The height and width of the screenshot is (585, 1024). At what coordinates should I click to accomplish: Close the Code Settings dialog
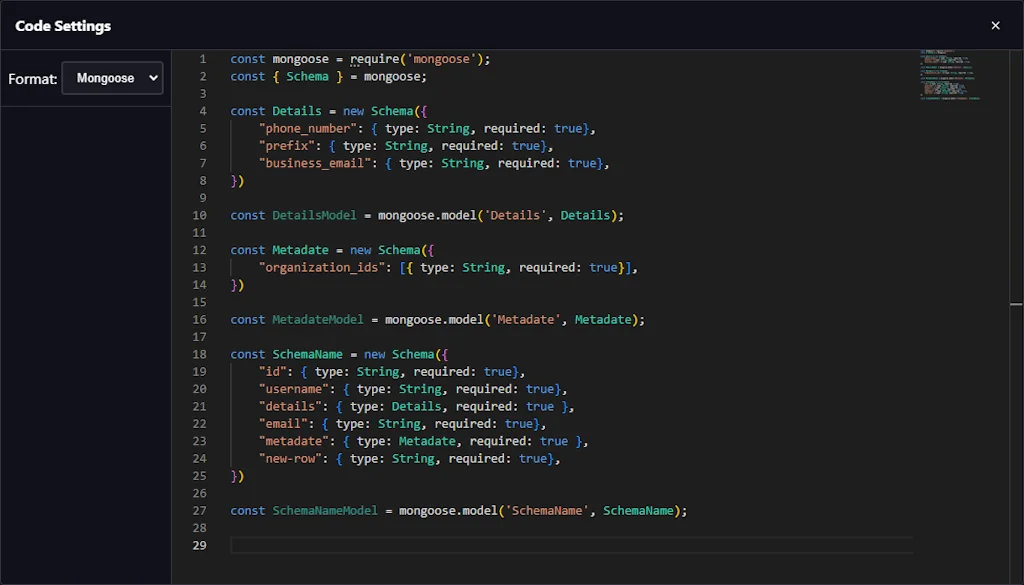pos(996,25)
